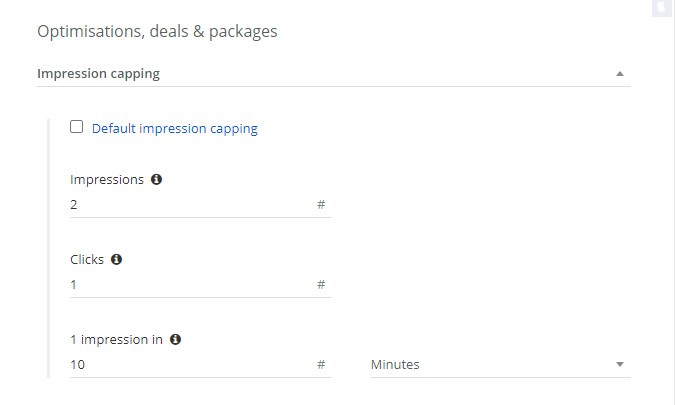Click the Impressions field label
675x405 pixels.
click(107, 179)
